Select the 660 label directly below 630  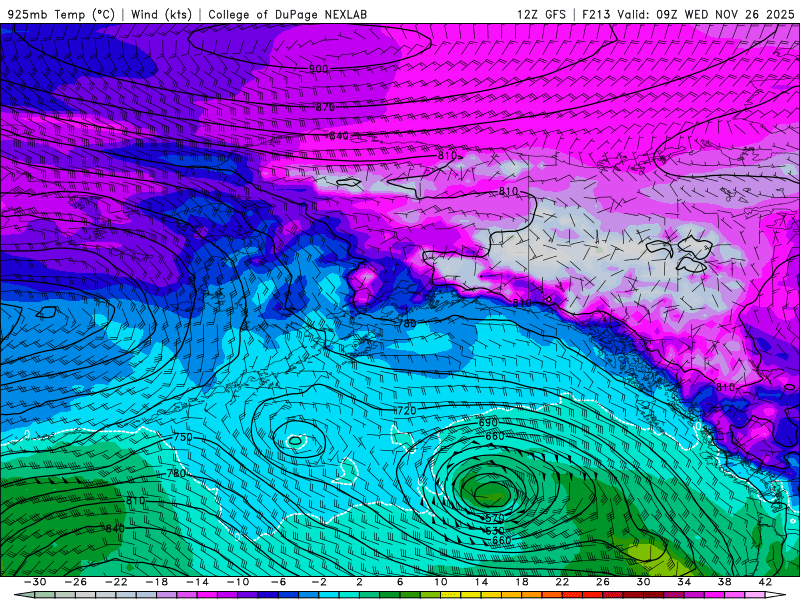[502, 540]
